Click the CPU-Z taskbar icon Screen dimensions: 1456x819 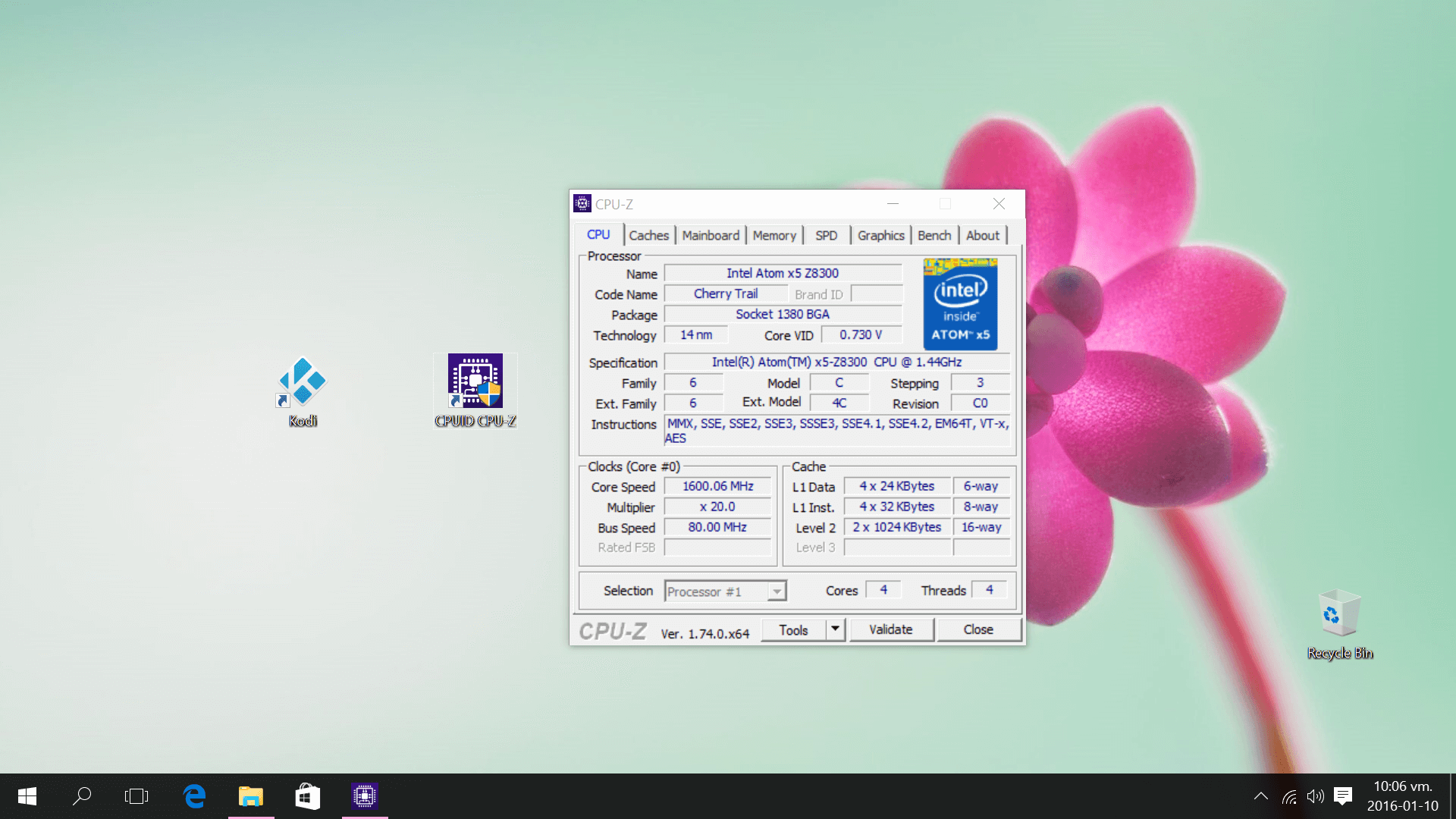pos(365,795)
